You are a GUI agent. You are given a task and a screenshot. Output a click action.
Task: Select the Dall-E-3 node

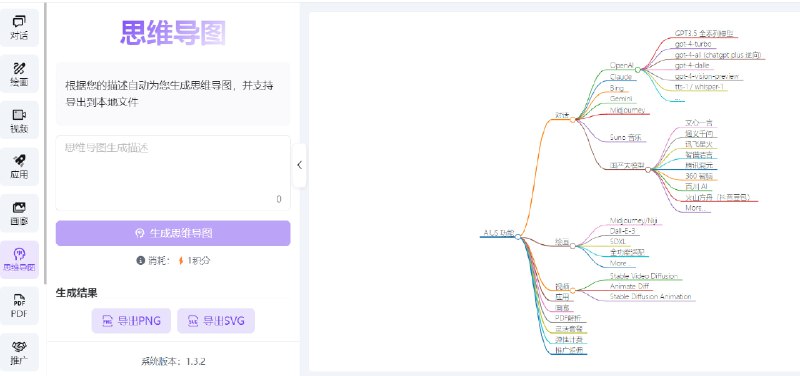coord(622,231)
